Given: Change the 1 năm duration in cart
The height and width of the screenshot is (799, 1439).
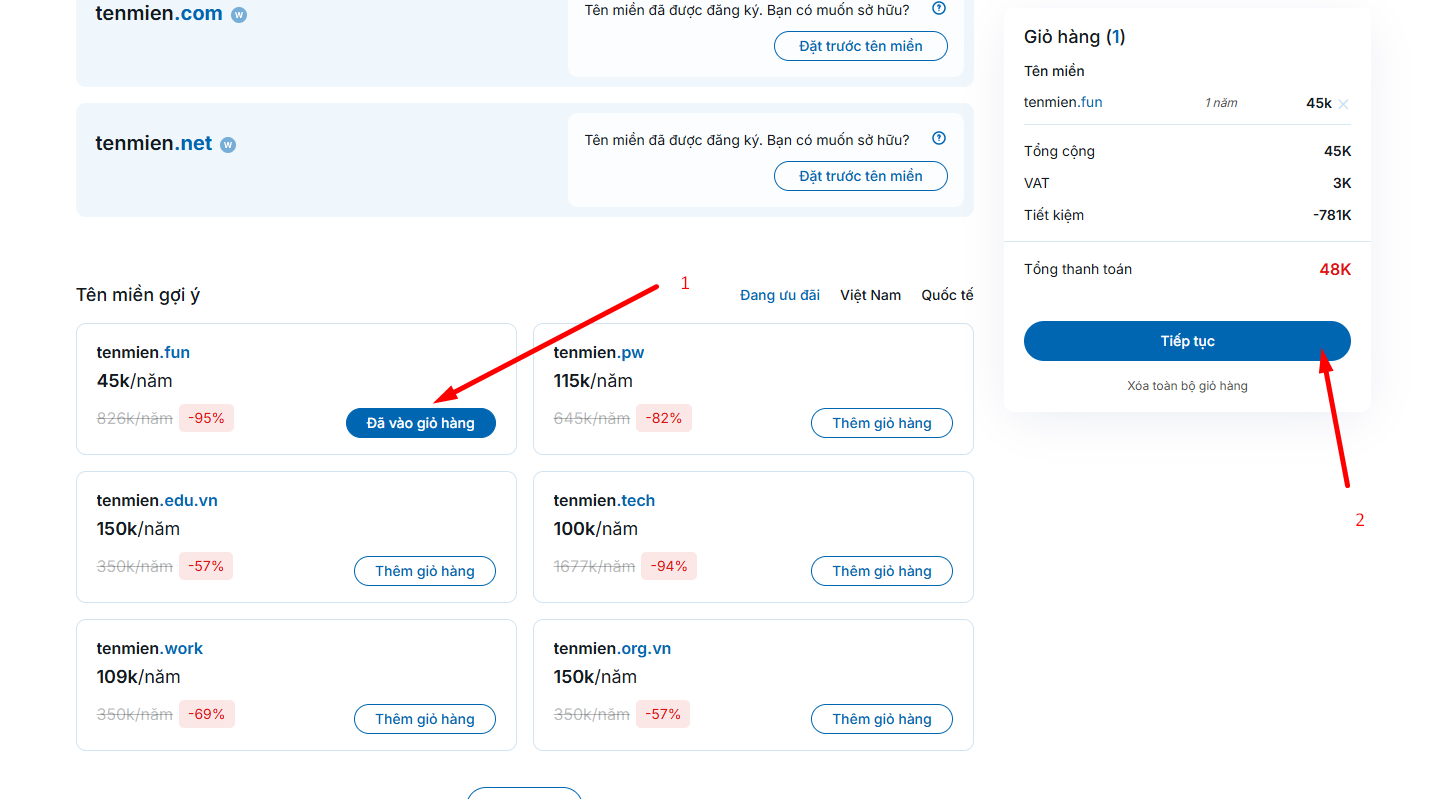Looking at the screenshot, I should 1221,103.
